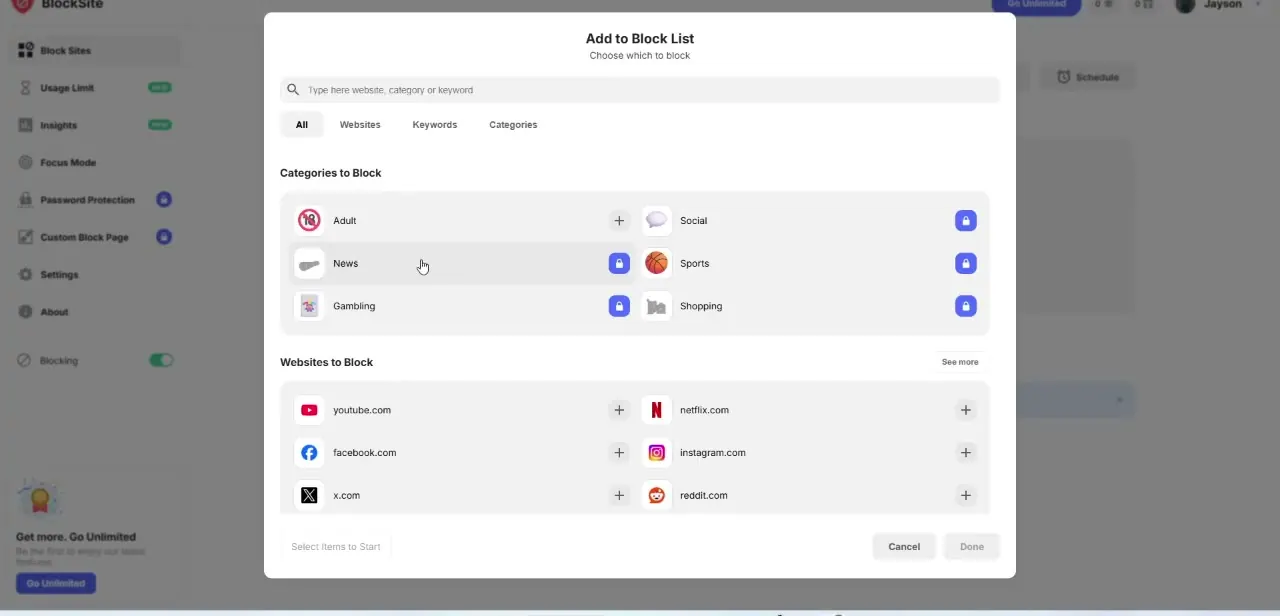
Task: Click the website, category or keyword search field
Action: [640, 90]
